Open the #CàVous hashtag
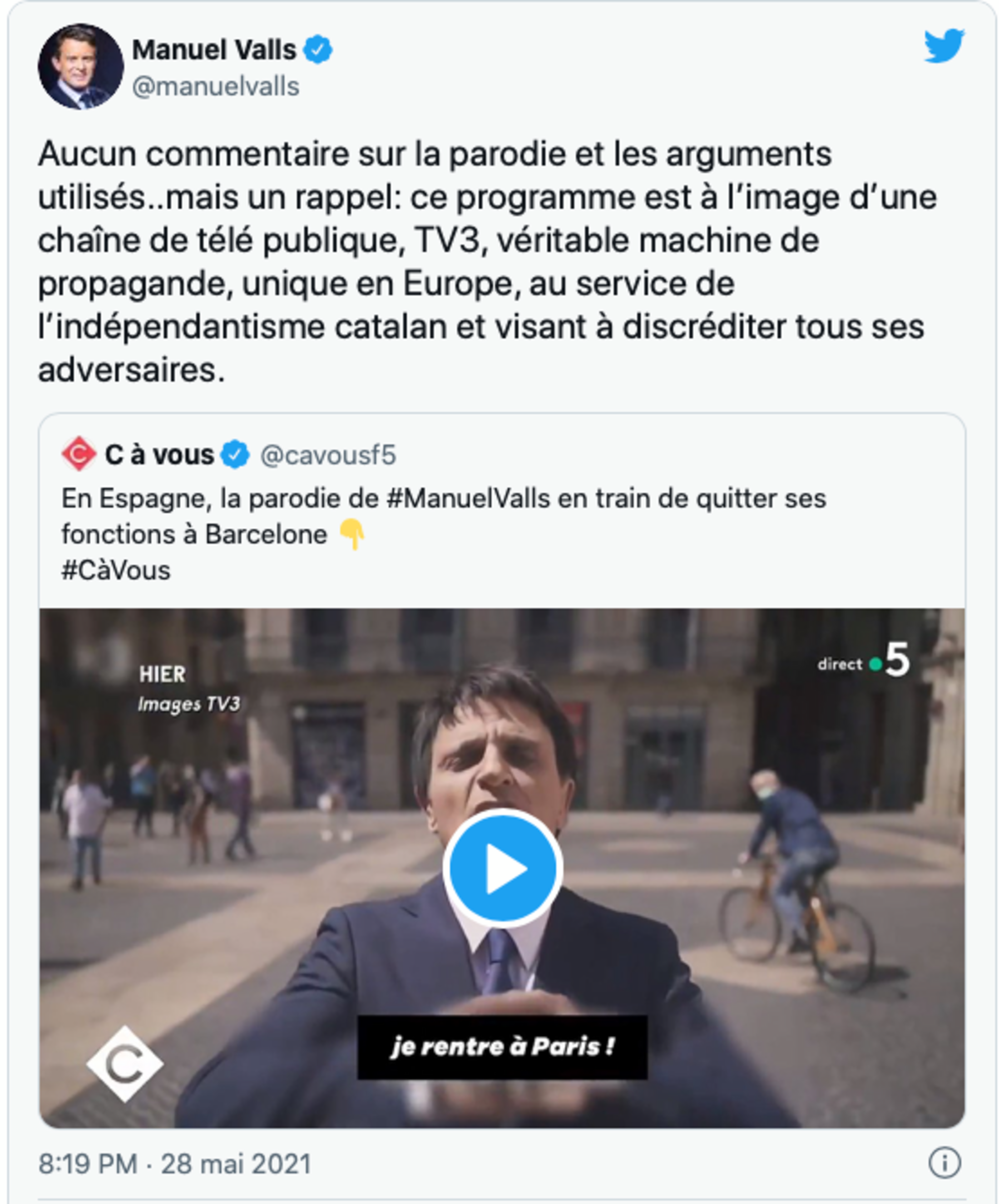 pyautogui.click(x=116, y=571)
